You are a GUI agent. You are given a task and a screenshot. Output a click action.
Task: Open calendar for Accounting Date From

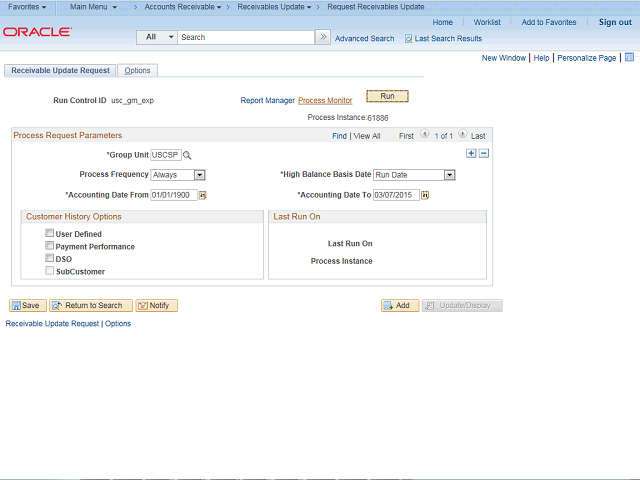pos(202,196)
